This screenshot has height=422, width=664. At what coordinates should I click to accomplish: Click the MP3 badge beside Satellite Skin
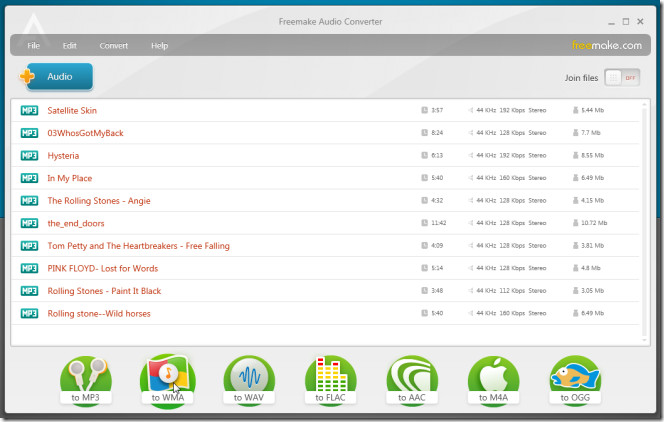pyautogui.click(x=29, y=110)
